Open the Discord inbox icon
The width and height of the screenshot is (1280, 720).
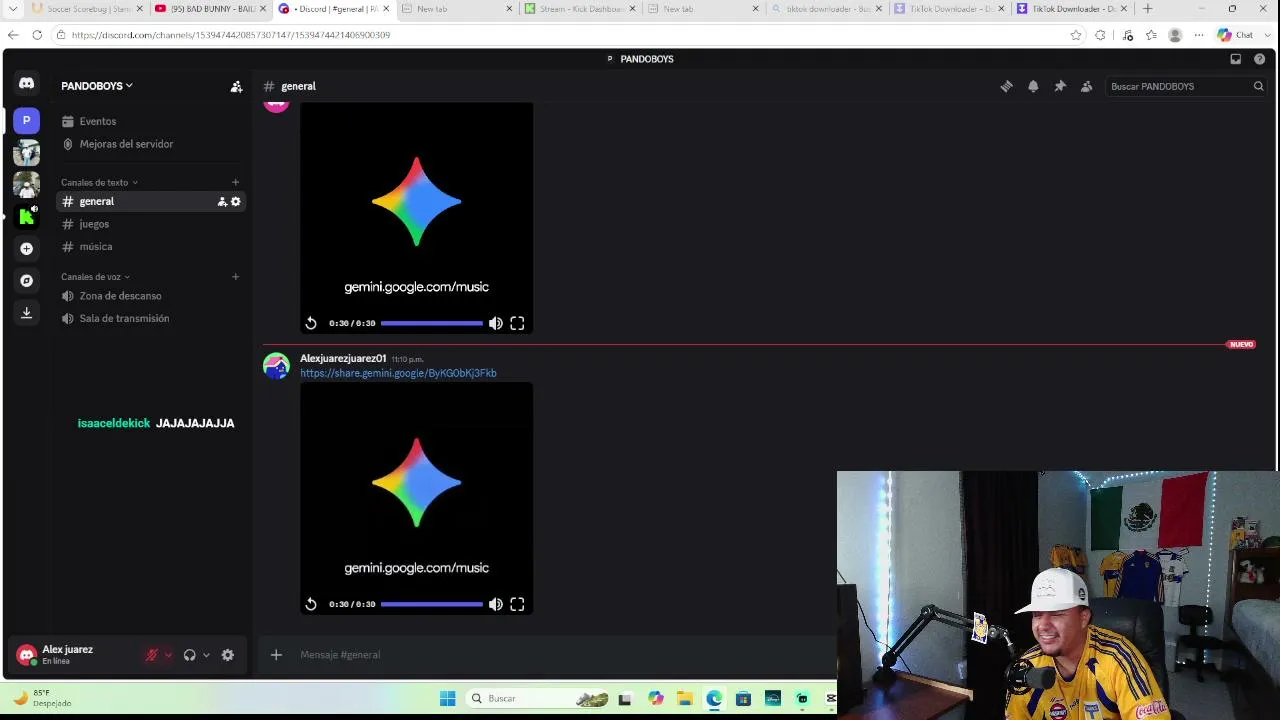(1236, 59)
